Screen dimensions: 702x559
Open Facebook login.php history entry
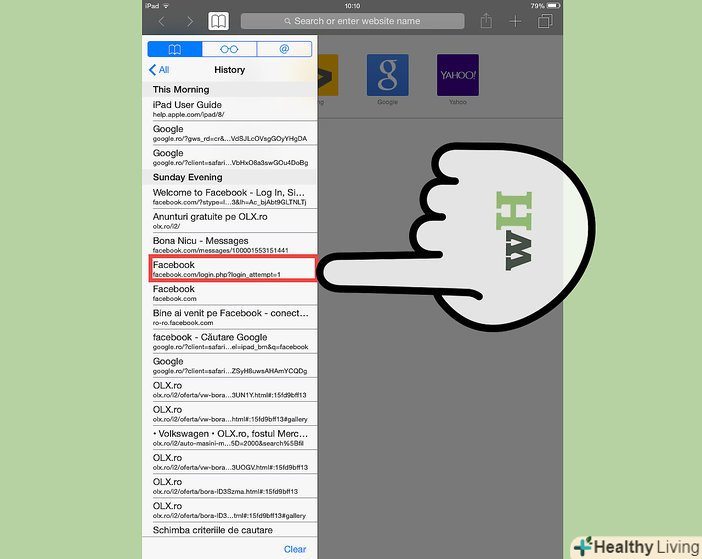coord(233,269)
